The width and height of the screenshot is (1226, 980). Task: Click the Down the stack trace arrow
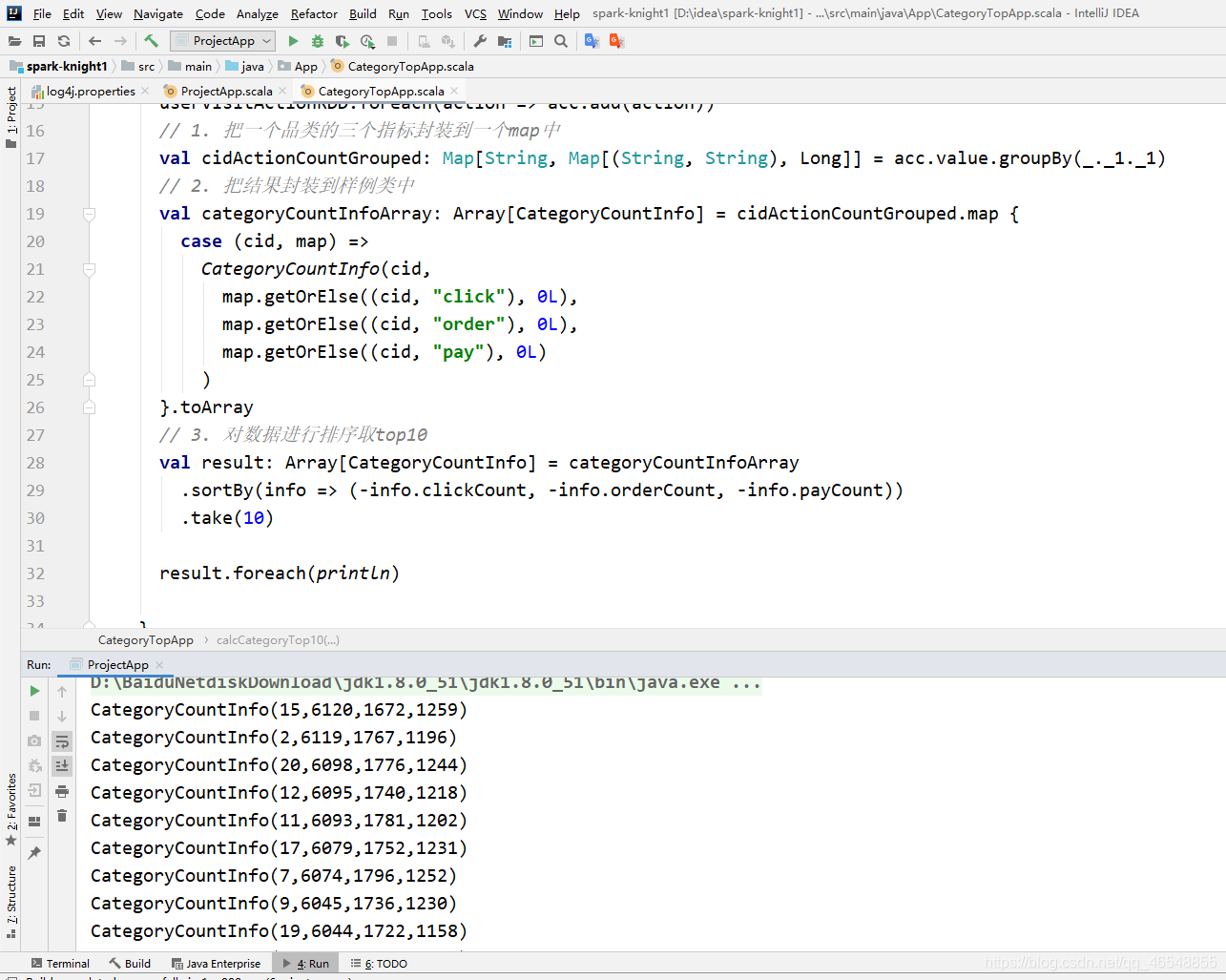[62, 717]
